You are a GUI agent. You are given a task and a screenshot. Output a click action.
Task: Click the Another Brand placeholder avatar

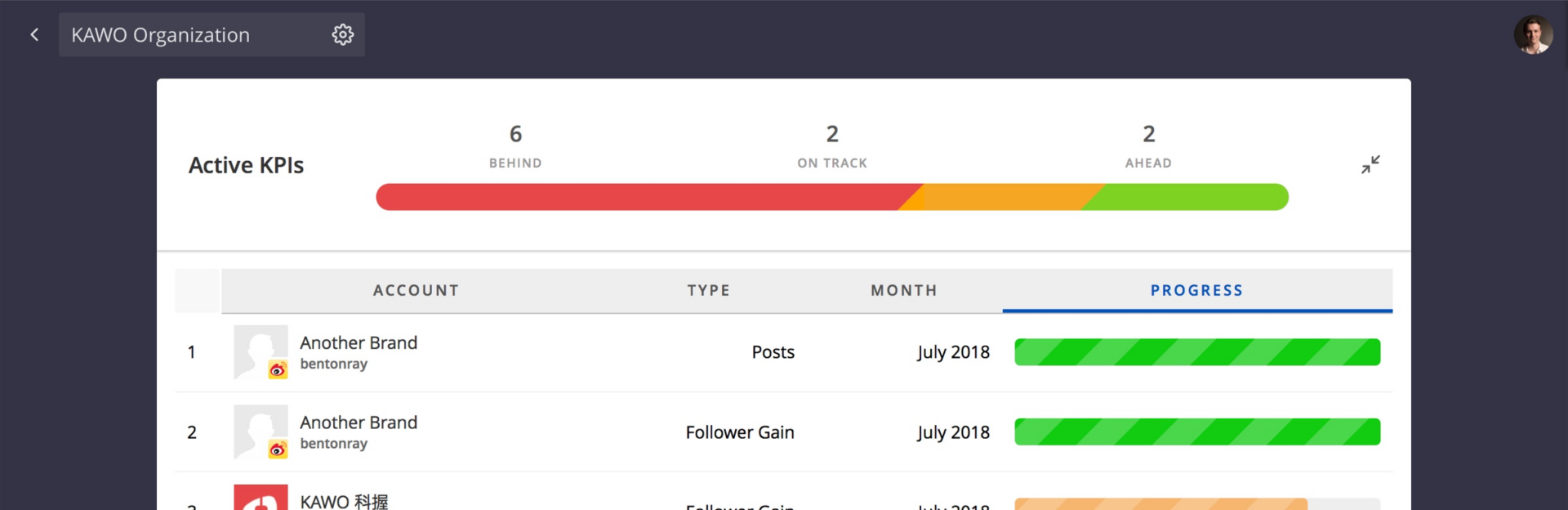coord(261,351)
